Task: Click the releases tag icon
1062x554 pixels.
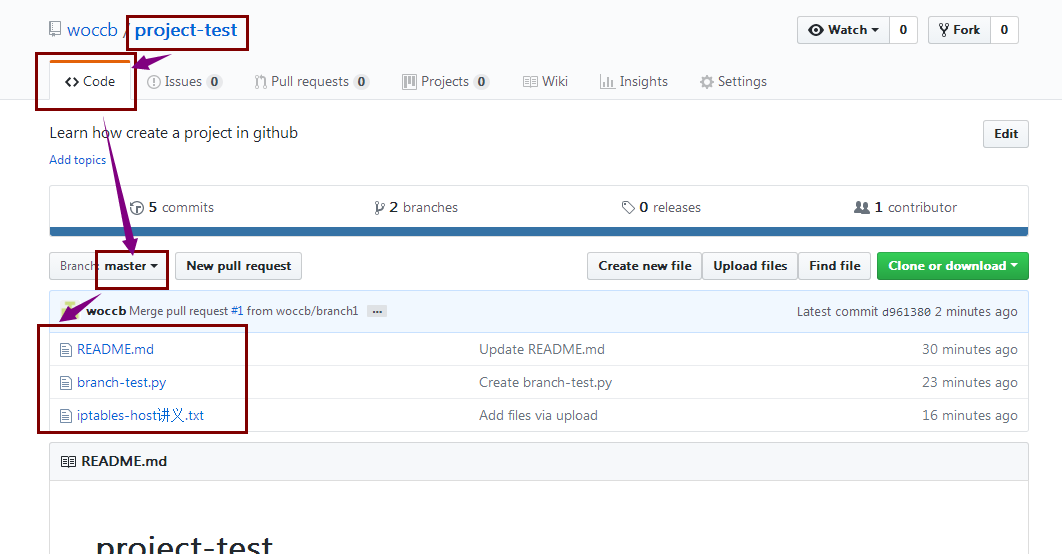Action: tap(628, 207)
